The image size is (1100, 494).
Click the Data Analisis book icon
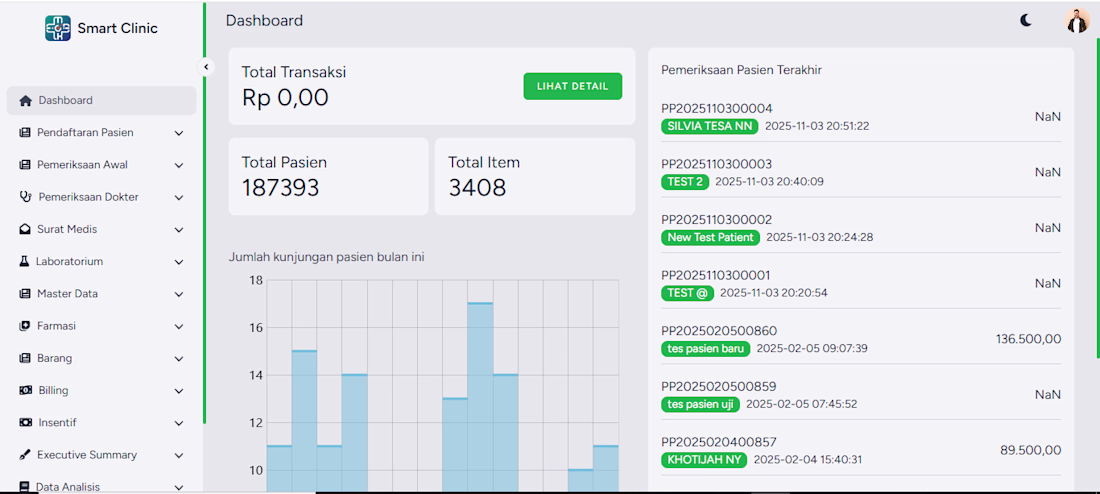pyautogui.click(x=24, y=486)
